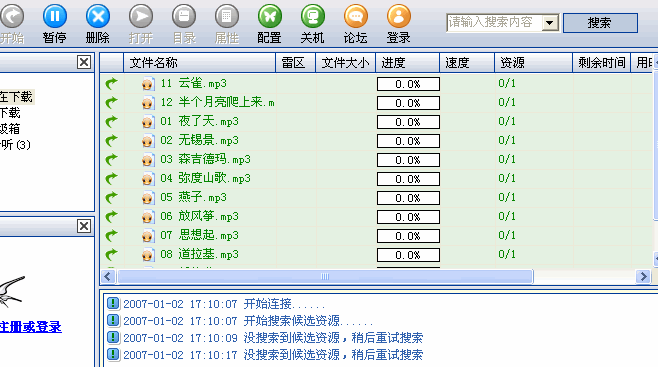This screenshot has width=658, height=367.
Task: Click the 登录 login toolbar icon
Action: pos(399,17)
